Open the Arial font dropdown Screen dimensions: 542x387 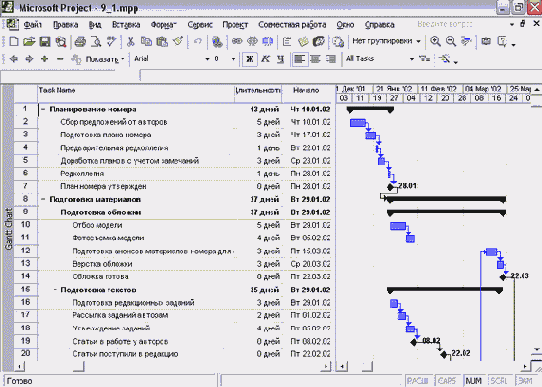pyautogui.click(x=207, y=59)
